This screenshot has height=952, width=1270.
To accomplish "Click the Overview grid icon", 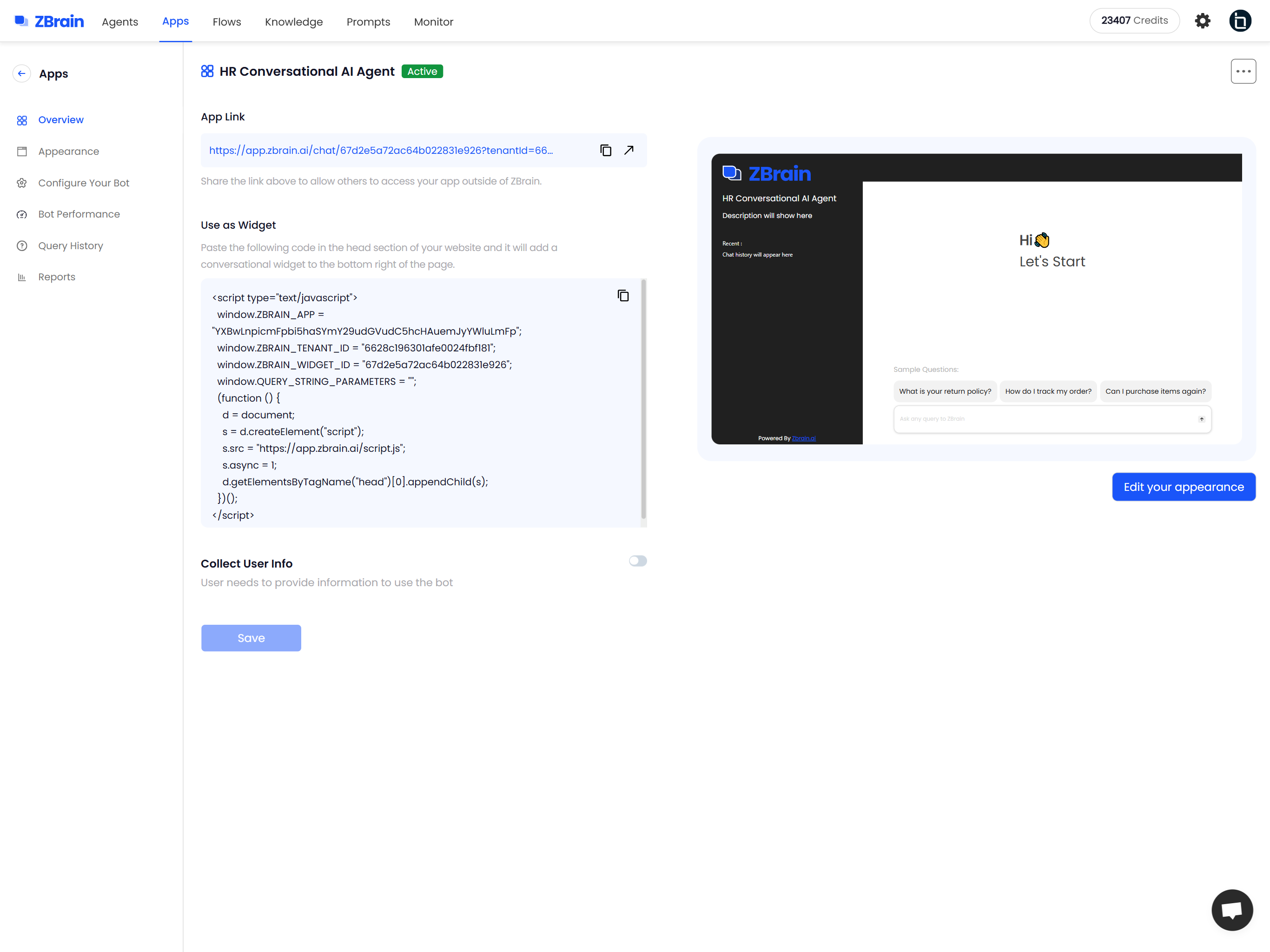I will pyautogui.click(x=22, y=120).
